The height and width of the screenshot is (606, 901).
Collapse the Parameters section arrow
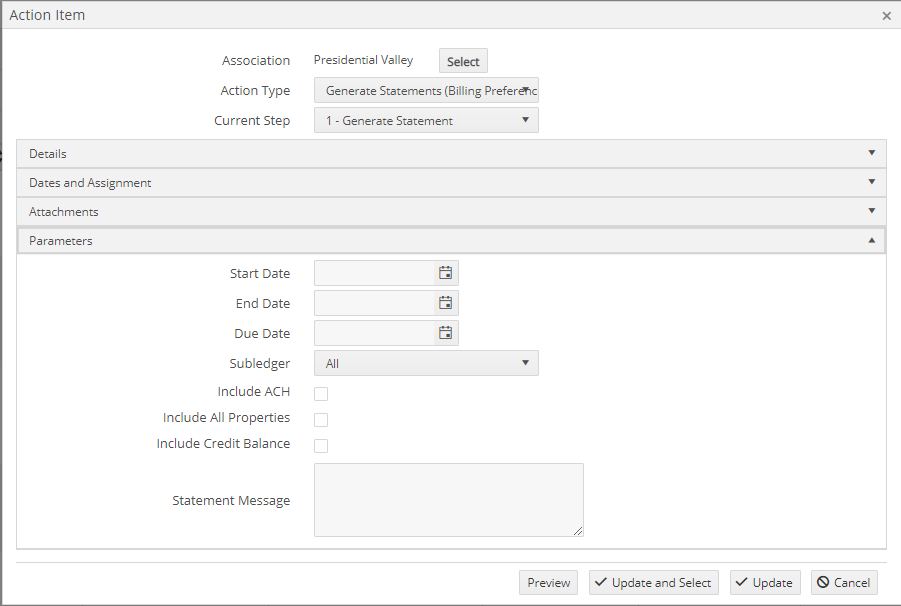[872, 241]
